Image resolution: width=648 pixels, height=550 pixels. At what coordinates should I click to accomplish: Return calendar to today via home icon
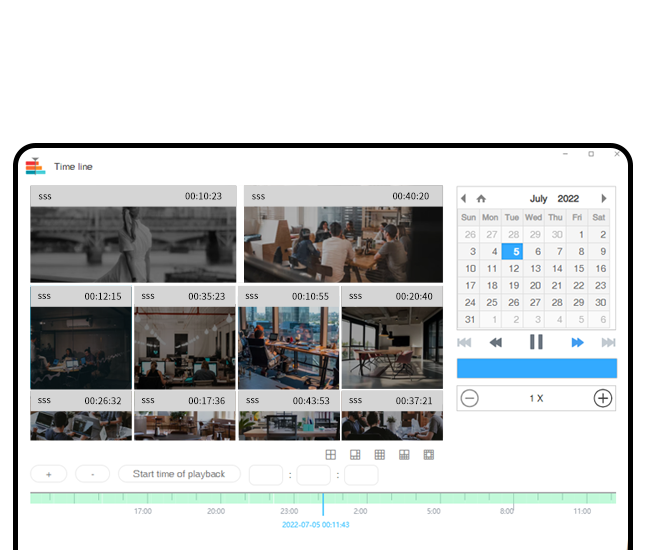pyautogui.click(x=481, y=199)
